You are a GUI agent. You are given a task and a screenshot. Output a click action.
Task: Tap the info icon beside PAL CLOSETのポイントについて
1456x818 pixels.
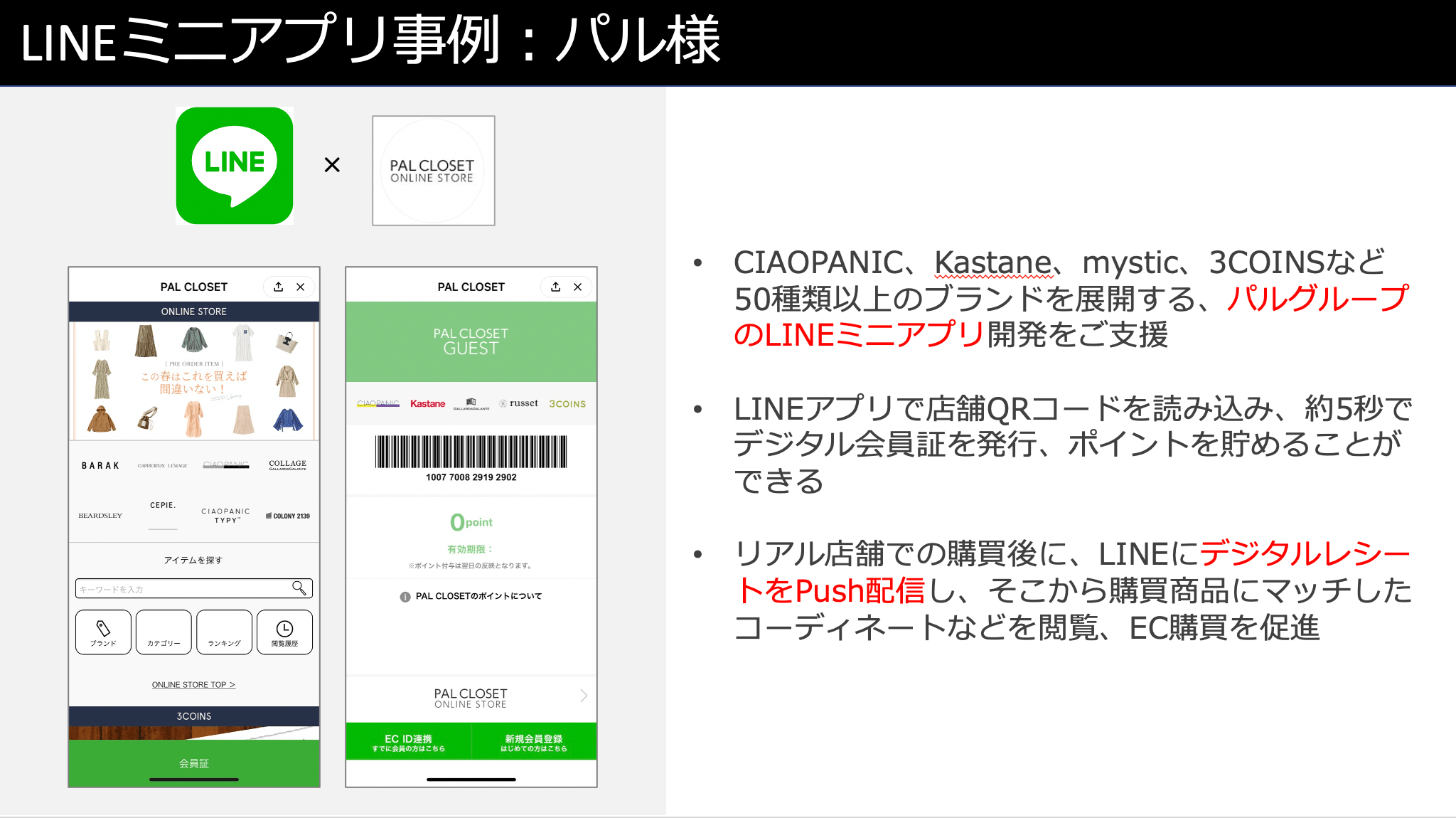coord(405,596)
